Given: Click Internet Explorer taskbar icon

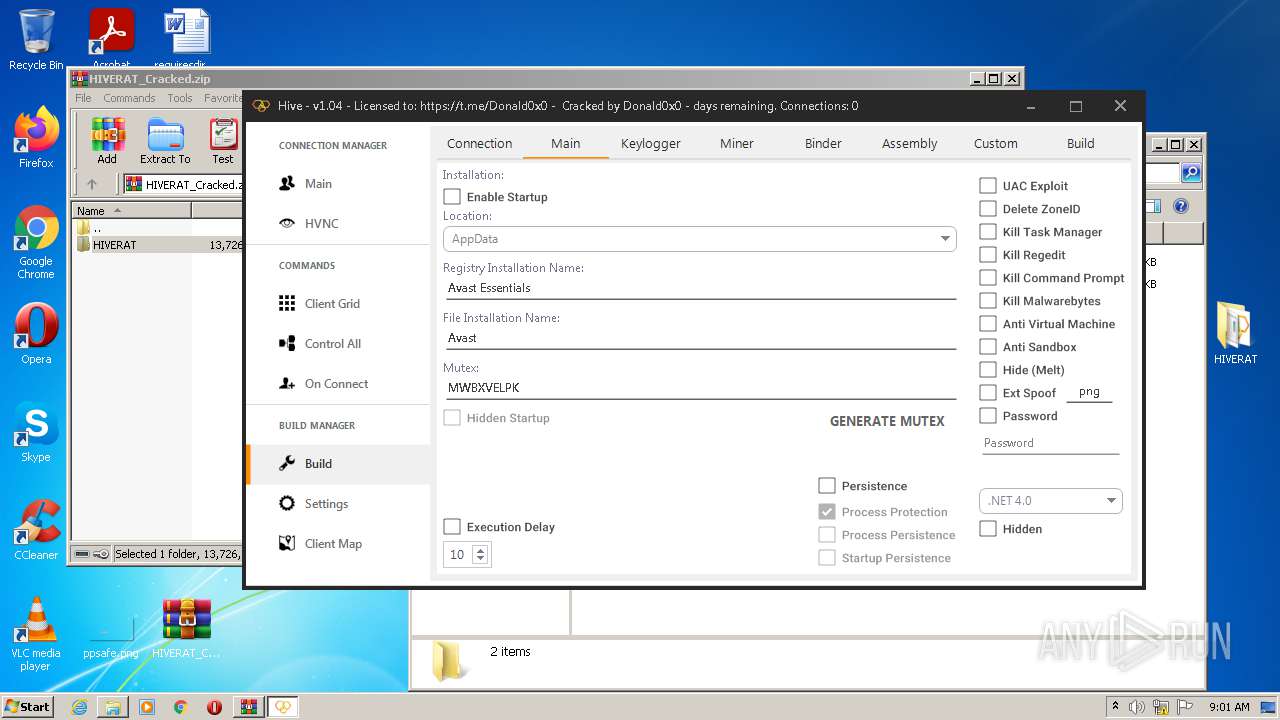Looking at the screenshot, I should pos(79,707).
